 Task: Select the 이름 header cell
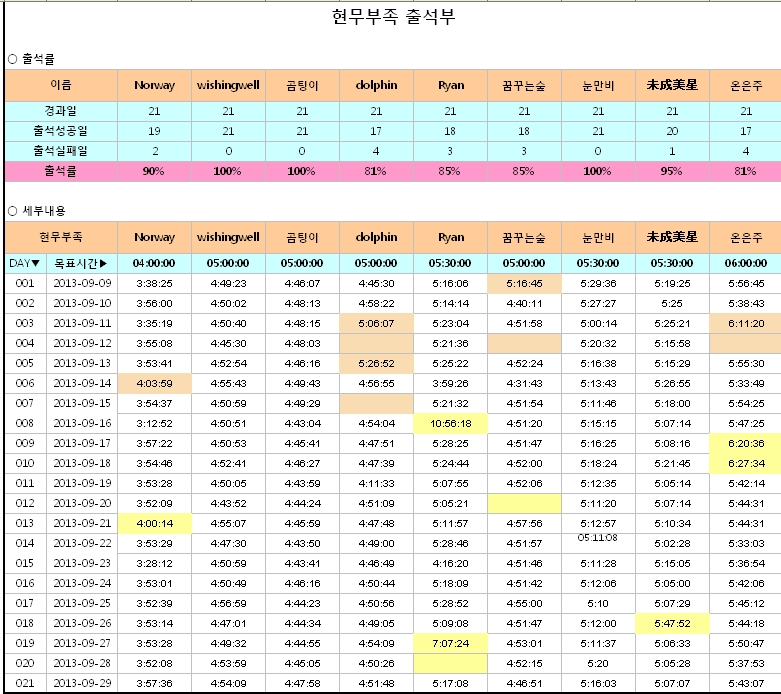coord(61,85)
